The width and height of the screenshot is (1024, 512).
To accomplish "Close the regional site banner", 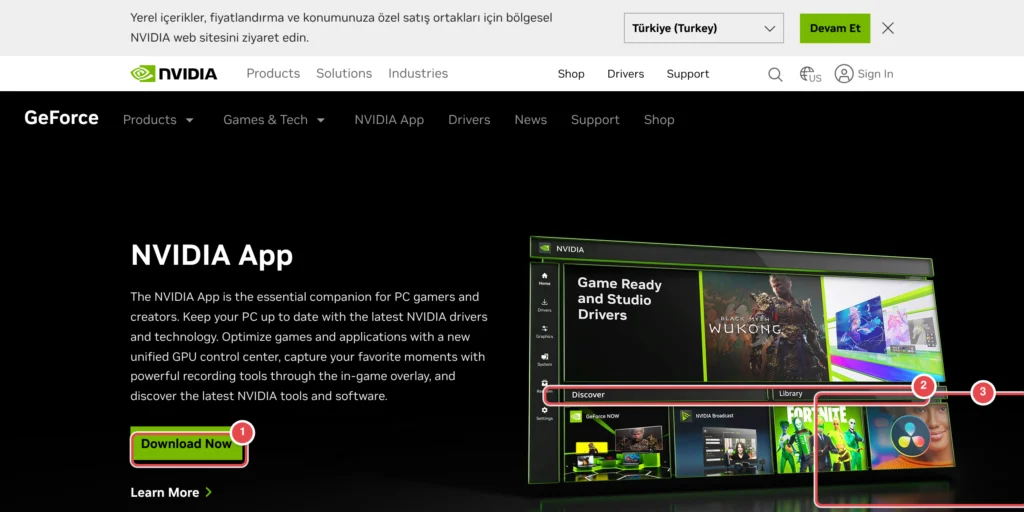I will click(888, 28).
